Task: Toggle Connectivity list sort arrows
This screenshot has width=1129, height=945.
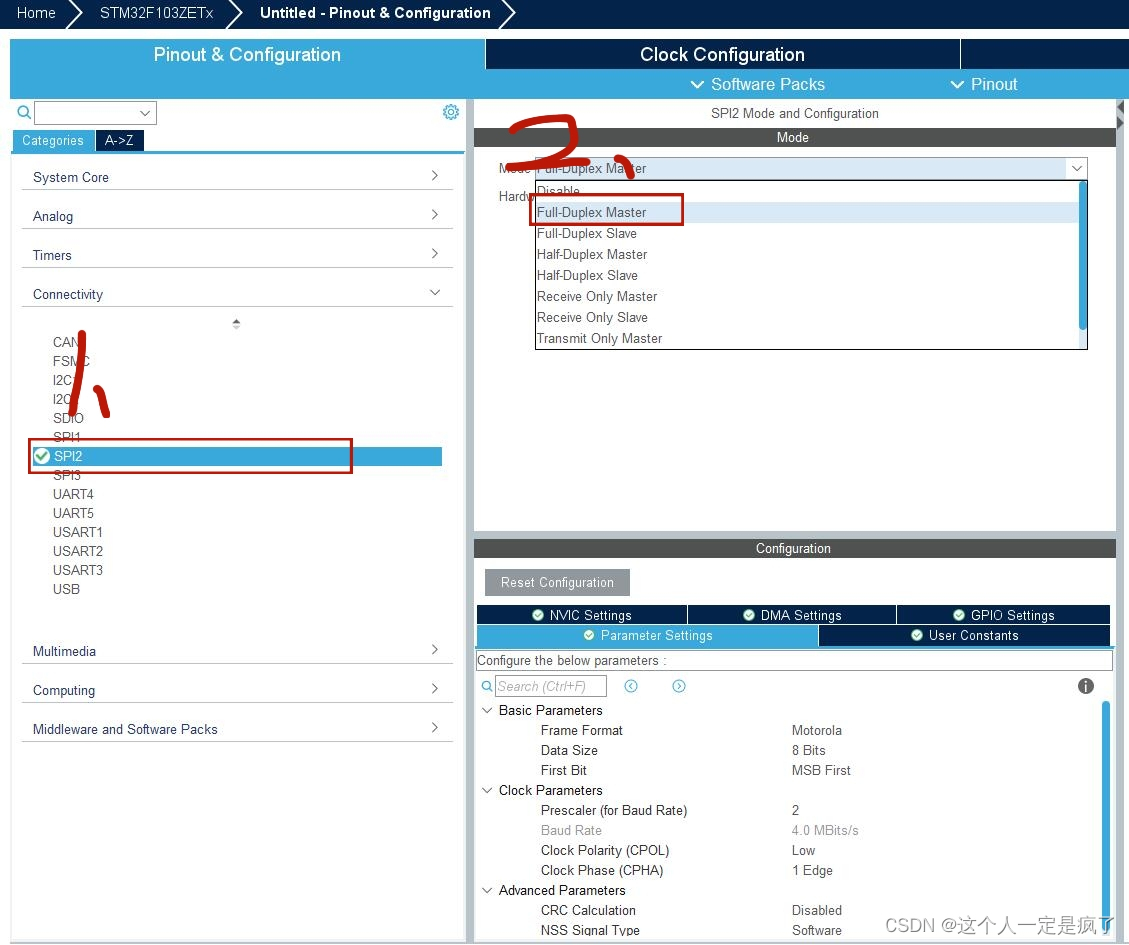Action: [236, 324]
